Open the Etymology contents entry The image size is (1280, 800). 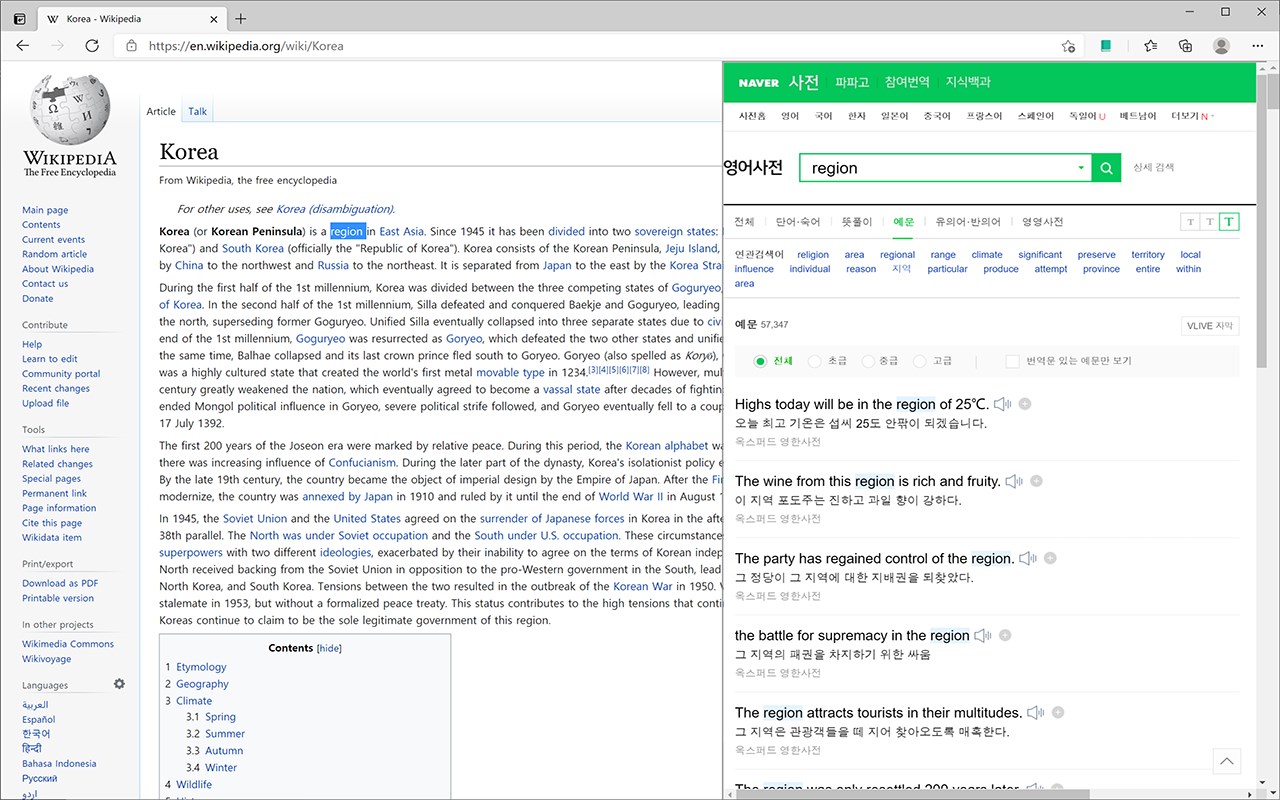pos(201,667)
